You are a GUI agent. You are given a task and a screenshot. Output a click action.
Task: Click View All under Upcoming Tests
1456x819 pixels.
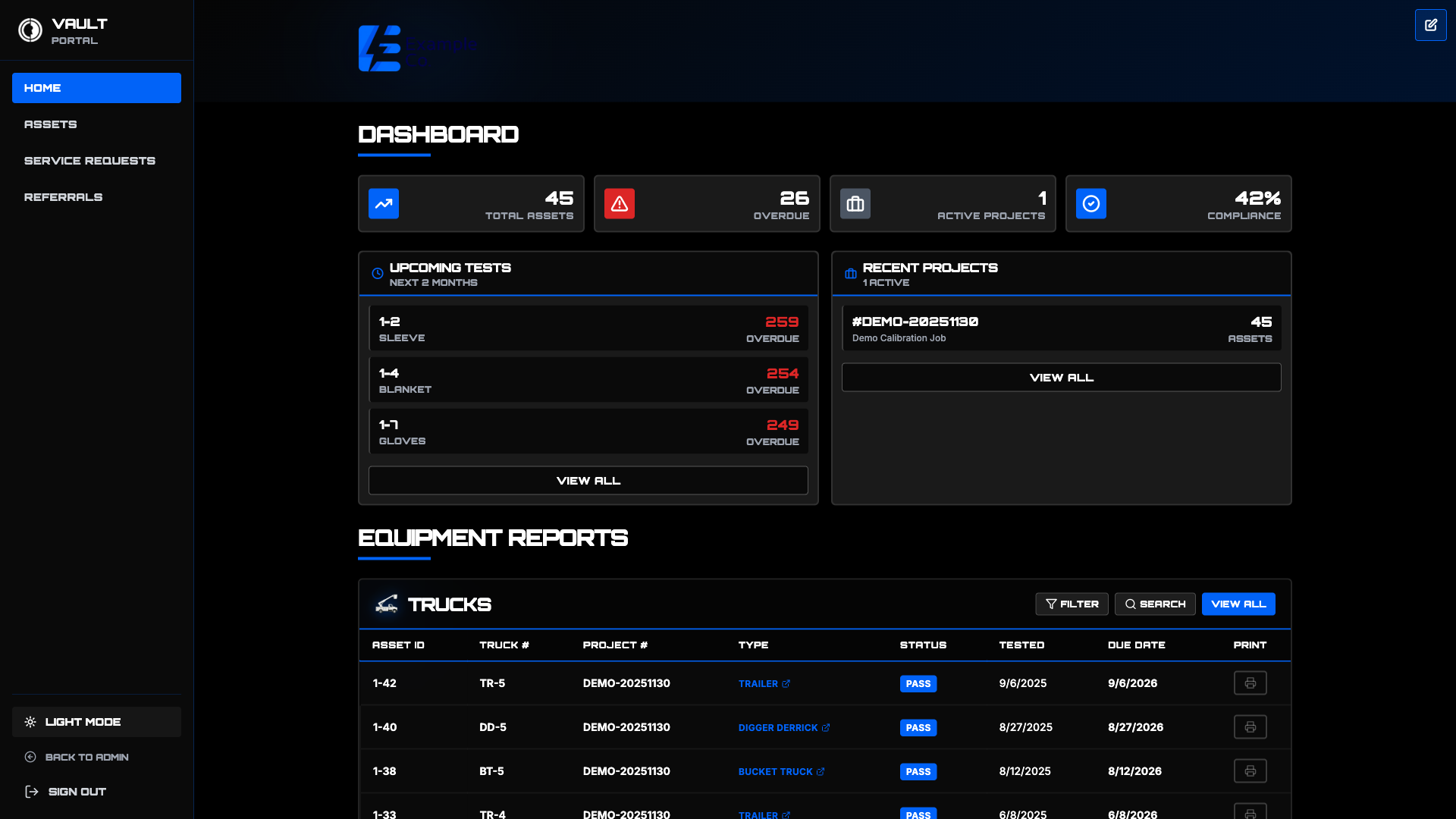588,480
